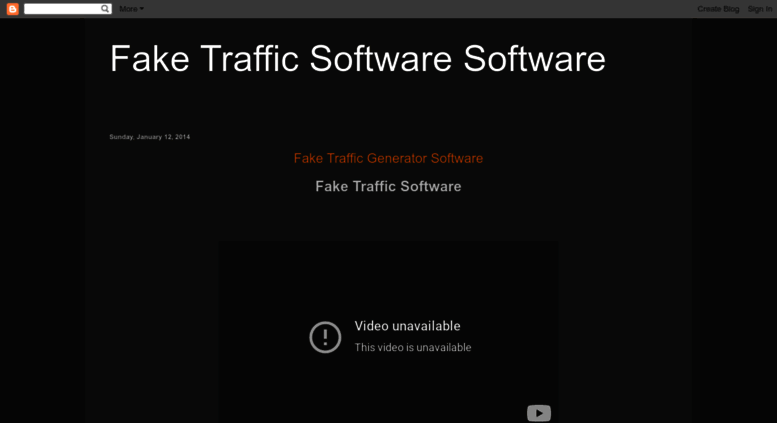Click the YouTube logo in video player
Screen dimensions: 777x423
coord(539,413)
